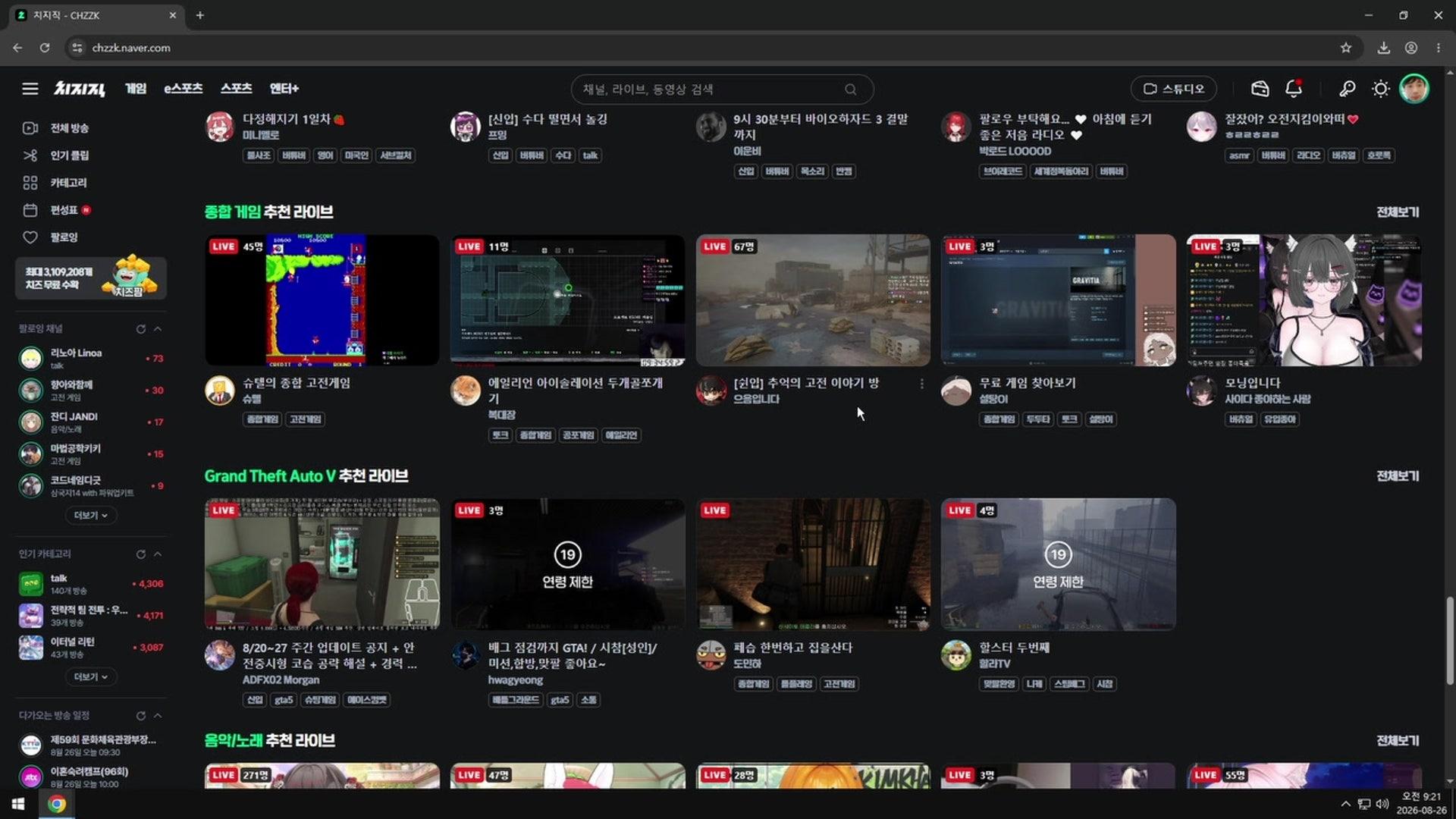Open a new browser tab with the plus button
Viewport: 1456px width, 819px height.
tap(200, 15)
